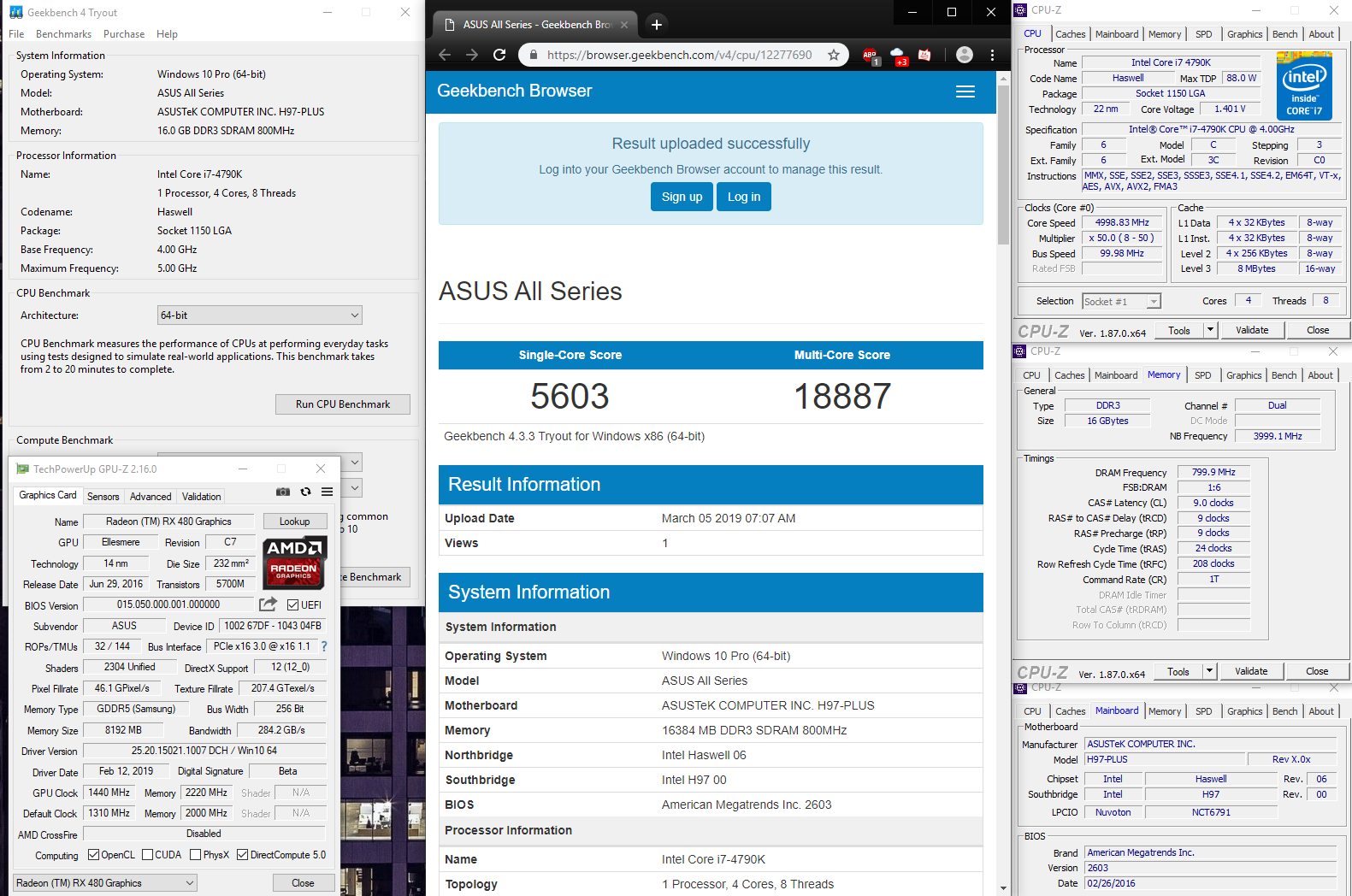The height and width of the screenshot is (896, 1352).
Task: Click the cloud extension with +3 badge
Action: [898, 56]
